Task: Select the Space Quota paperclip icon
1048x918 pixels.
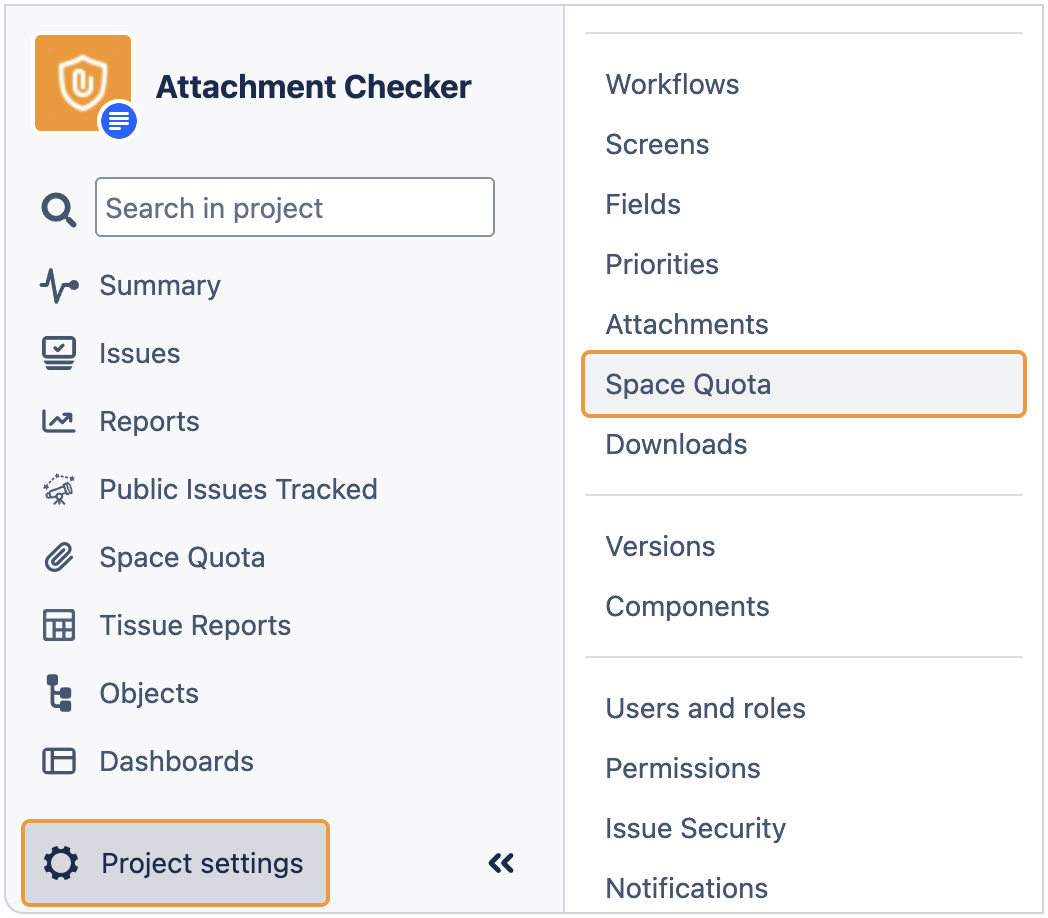Action: tap(59, 557)
